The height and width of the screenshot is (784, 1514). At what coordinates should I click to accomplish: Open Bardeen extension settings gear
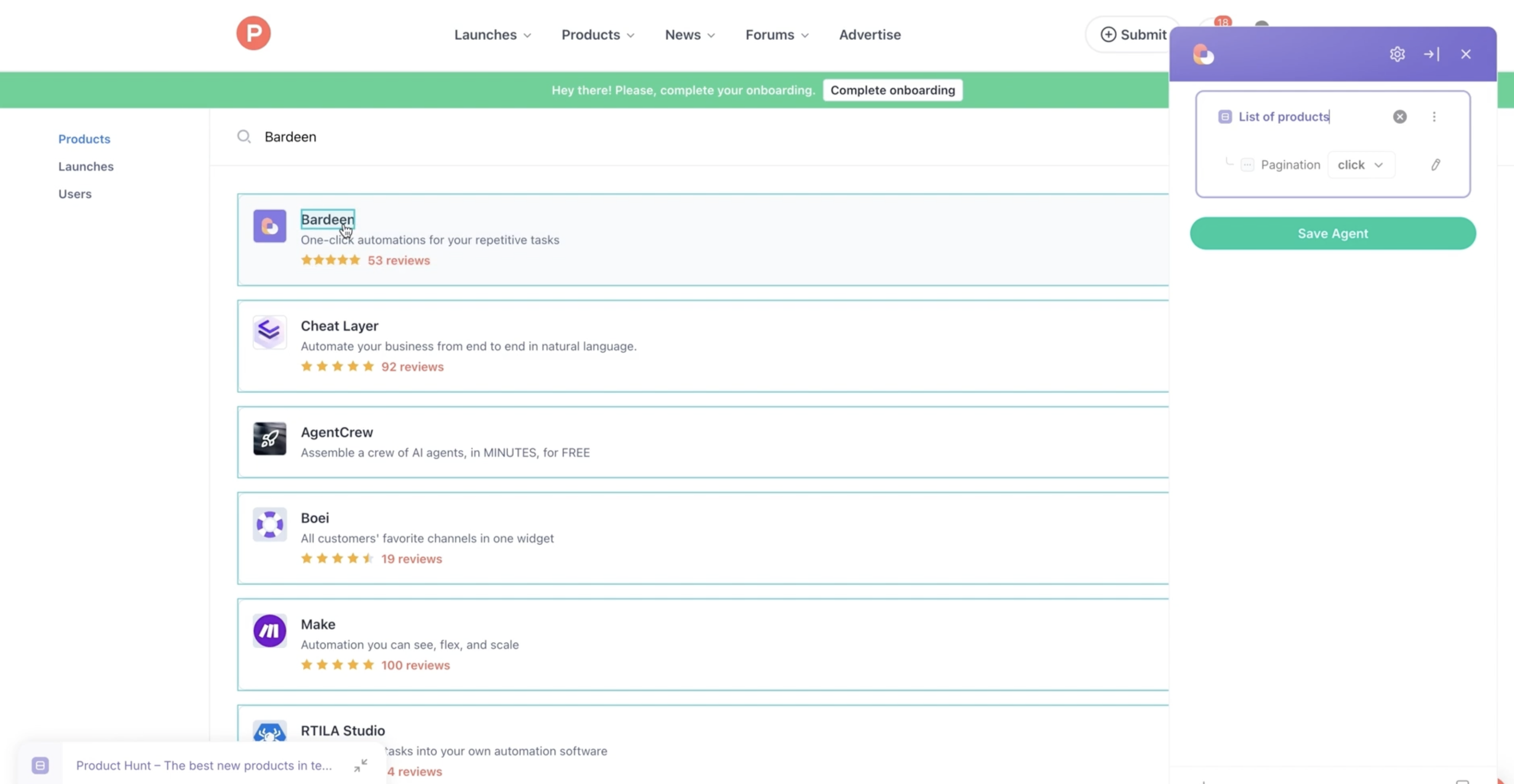[1397, 54]
